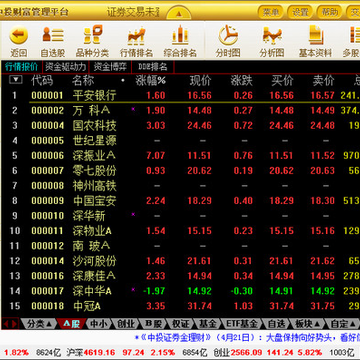Open 分析图 analysis chart icon
Viewport: 360px width, 360px height.
(272, 35)
